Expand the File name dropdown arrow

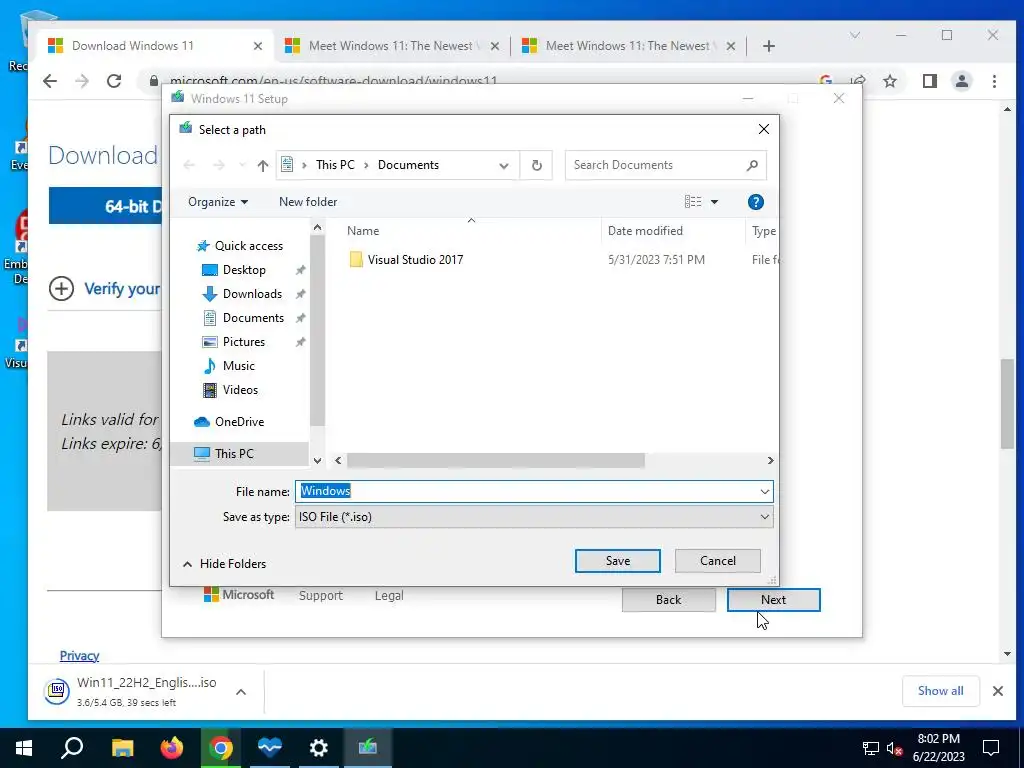pos(764,492)
